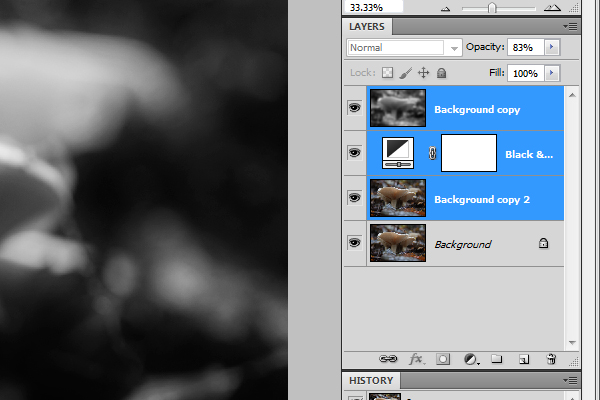Open the Opacity slider arrow

(552, 47)
